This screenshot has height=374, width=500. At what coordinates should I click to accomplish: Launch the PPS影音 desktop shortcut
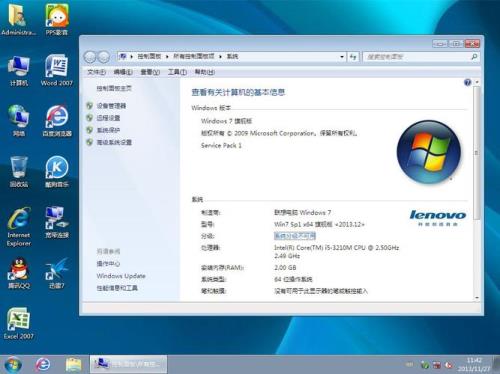pos(57,19)
